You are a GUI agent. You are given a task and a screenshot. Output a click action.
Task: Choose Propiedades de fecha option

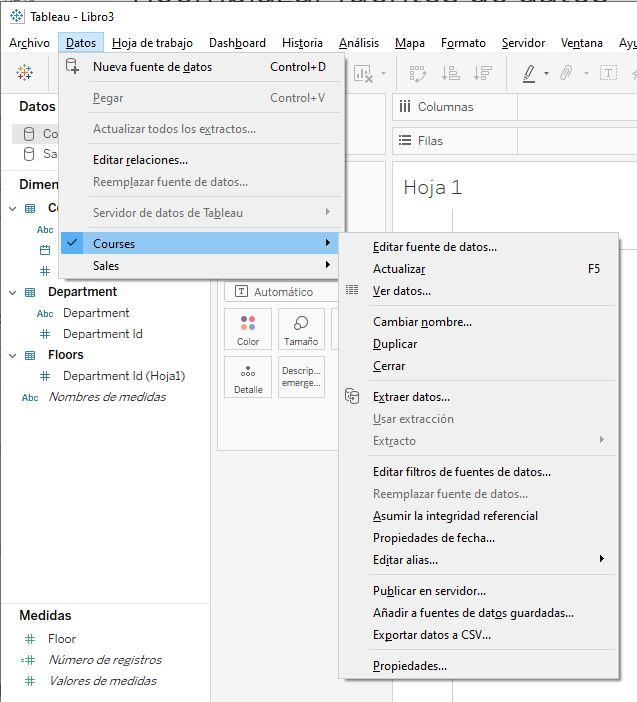[479, 538]
